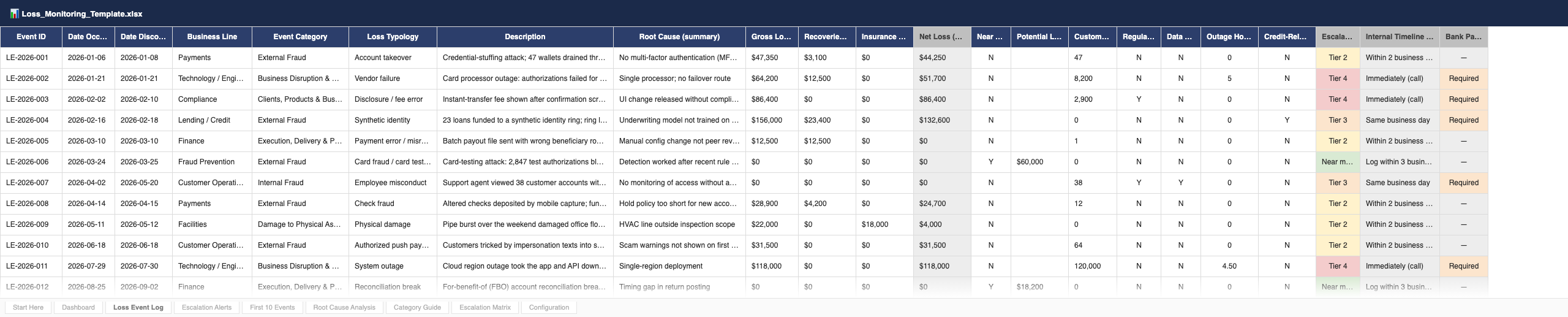This screenshot has width=1568, height=317.
Task: Click Tier 4 cell in row LE-2026-011
Action: [1338, 266]
